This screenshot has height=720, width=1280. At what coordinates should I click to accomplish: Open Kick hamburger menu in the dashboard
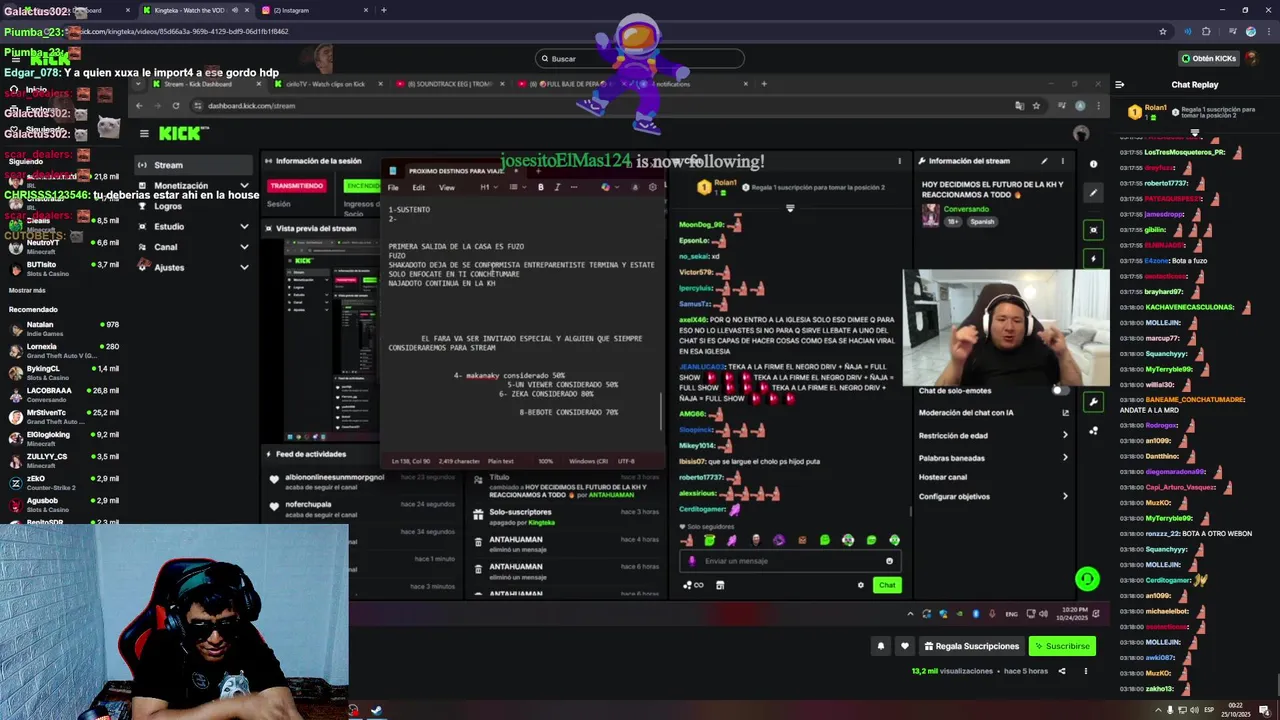coord(144,133)
